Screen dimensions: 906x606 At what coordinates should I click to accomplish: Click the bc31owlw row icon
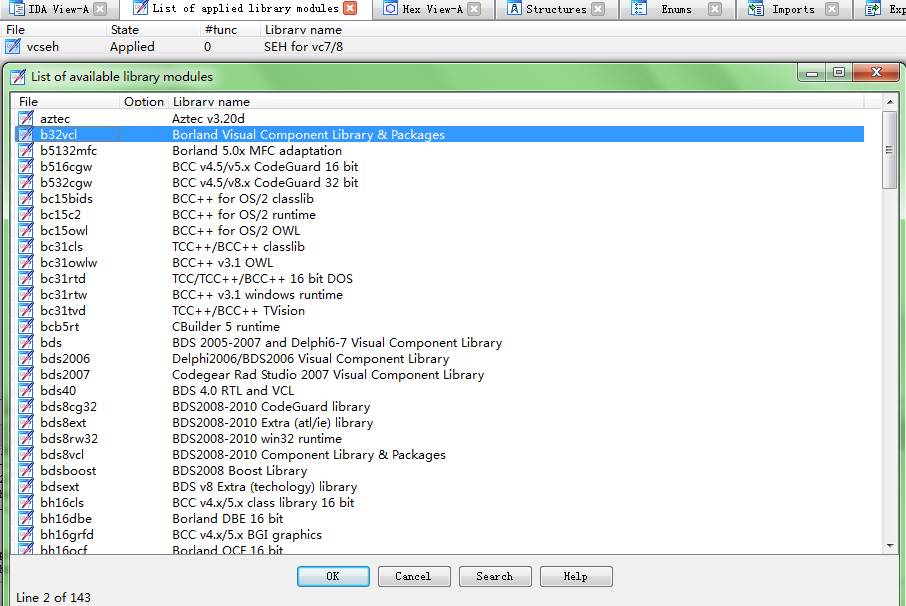click(x=25, y=263)
